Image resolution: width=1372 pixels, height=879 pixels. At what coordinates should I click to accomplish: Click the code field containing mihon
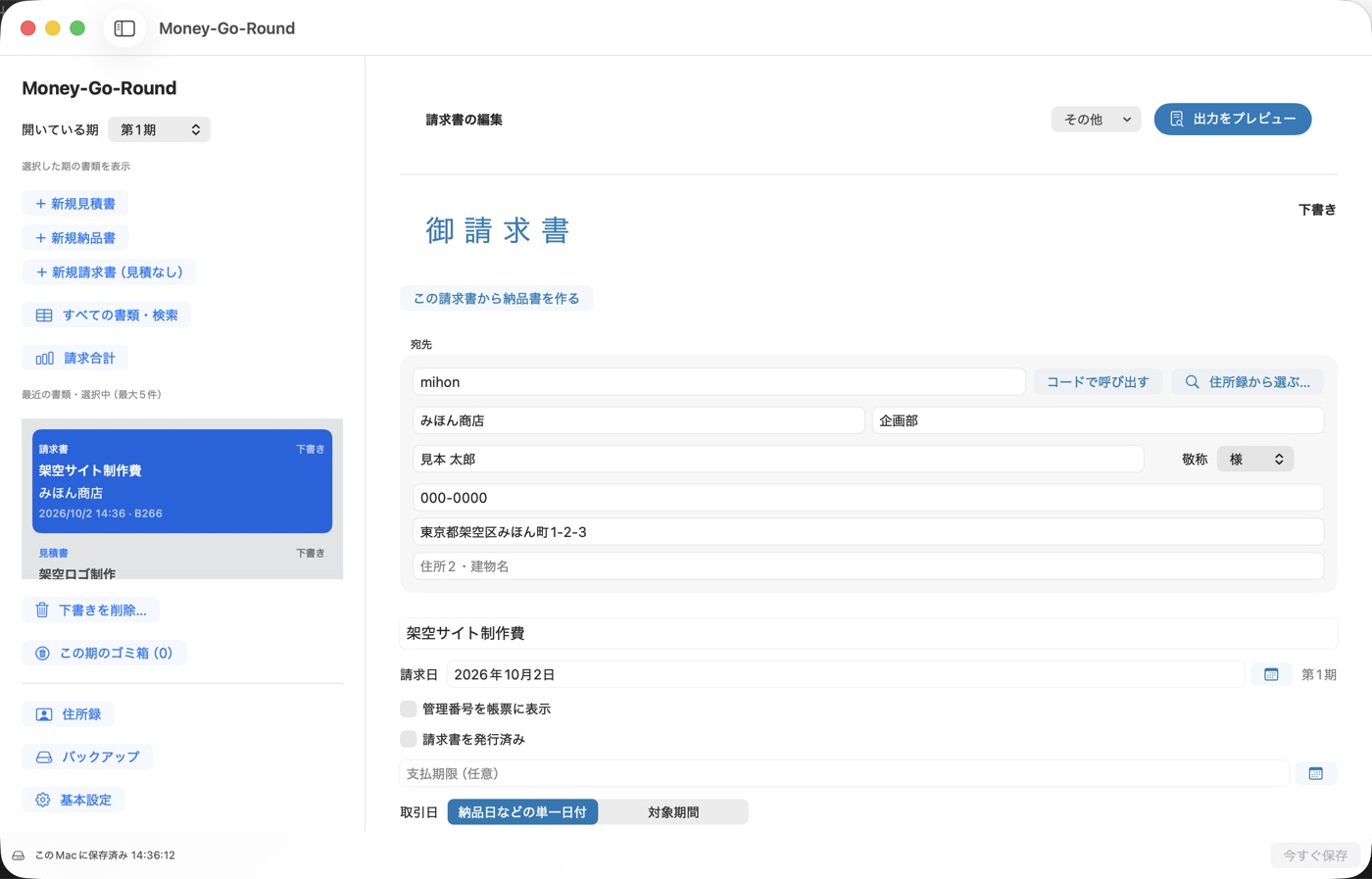click(x=719, y=382)
